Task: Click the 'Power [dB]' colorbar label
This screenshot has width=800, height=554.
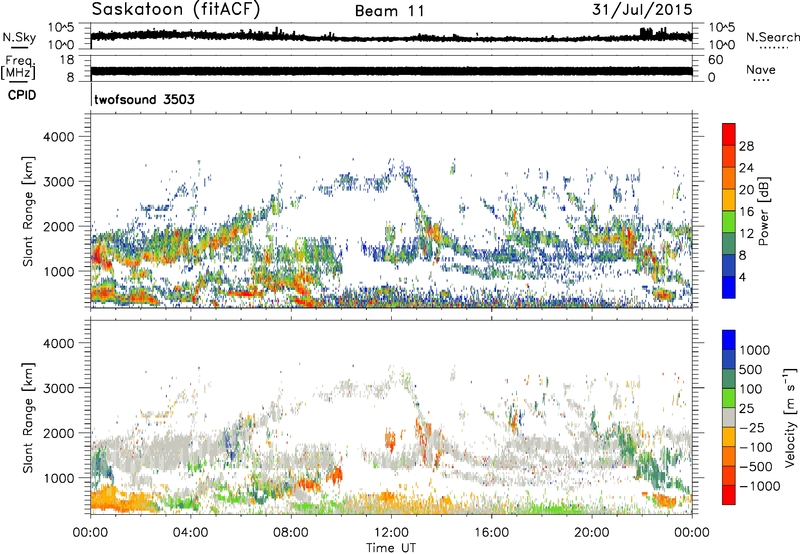Action: click(x=763, y=211)
